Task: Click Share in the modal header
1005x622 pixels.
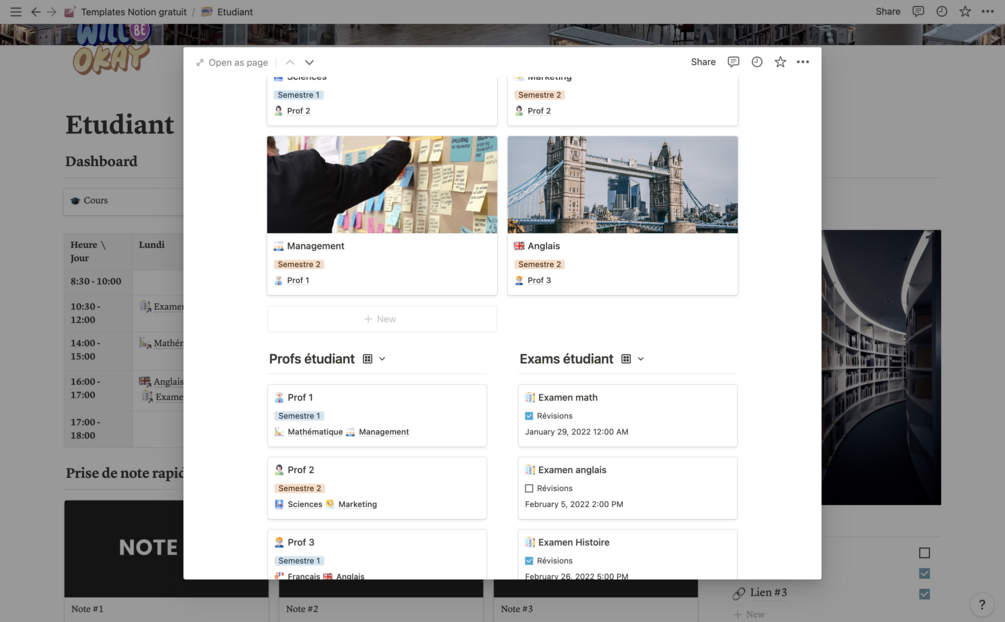Action: pos(703,62)
